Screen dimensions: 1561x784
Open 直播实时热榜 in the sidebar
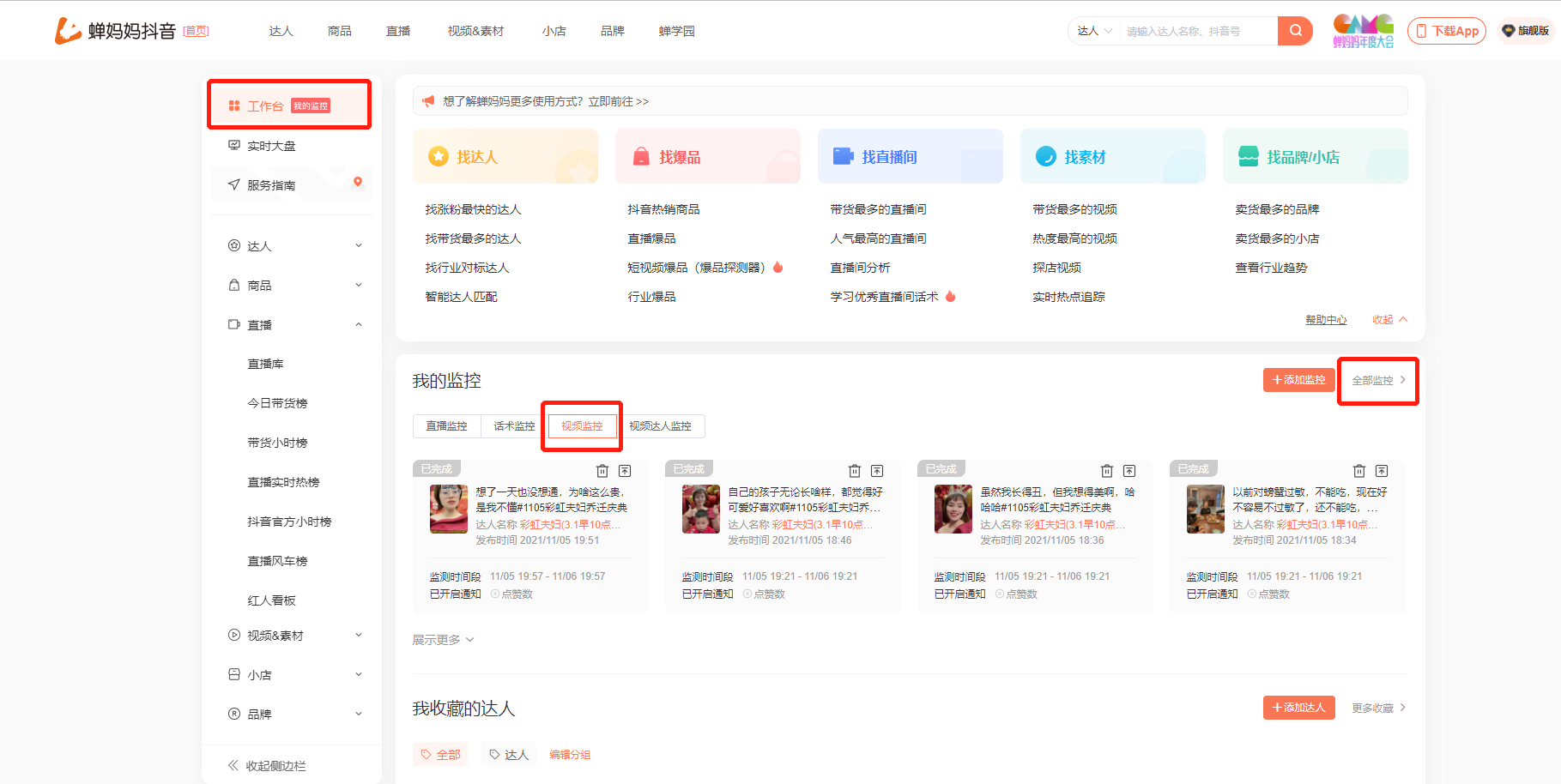pyautogui.click(x=283, y=482)
